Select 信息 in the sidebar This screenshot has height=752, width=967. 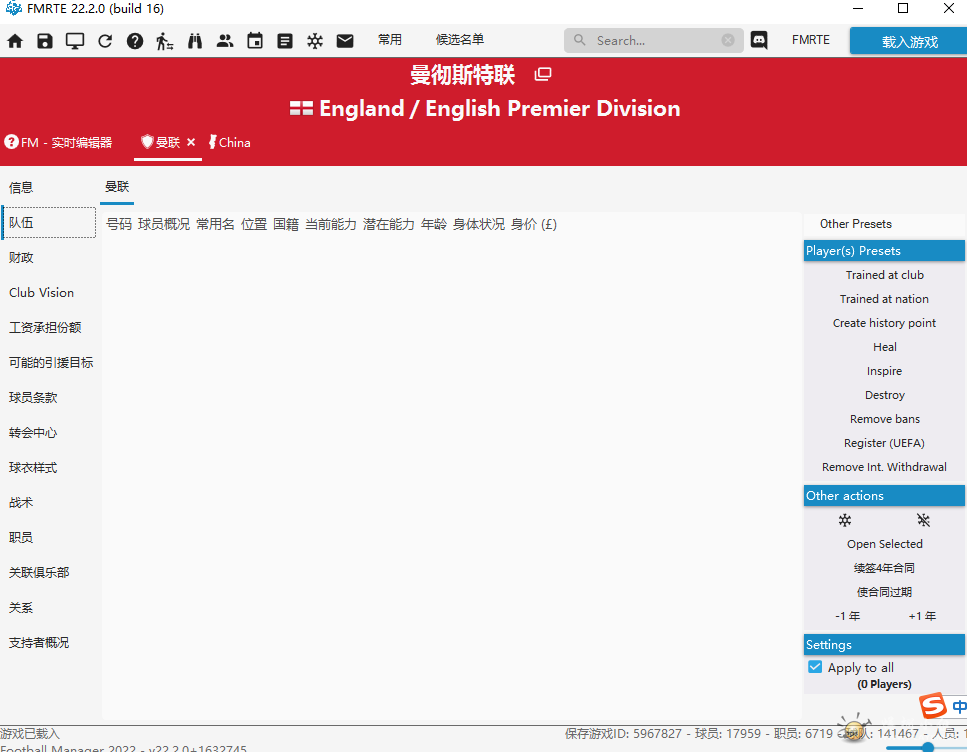click(21, 188)
